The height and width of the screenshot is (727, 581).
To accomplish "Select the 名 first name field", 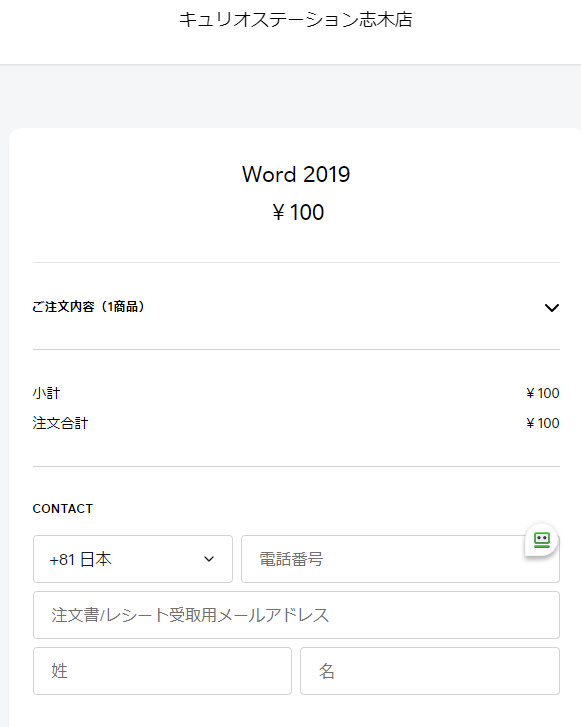I will click(430, 671).
